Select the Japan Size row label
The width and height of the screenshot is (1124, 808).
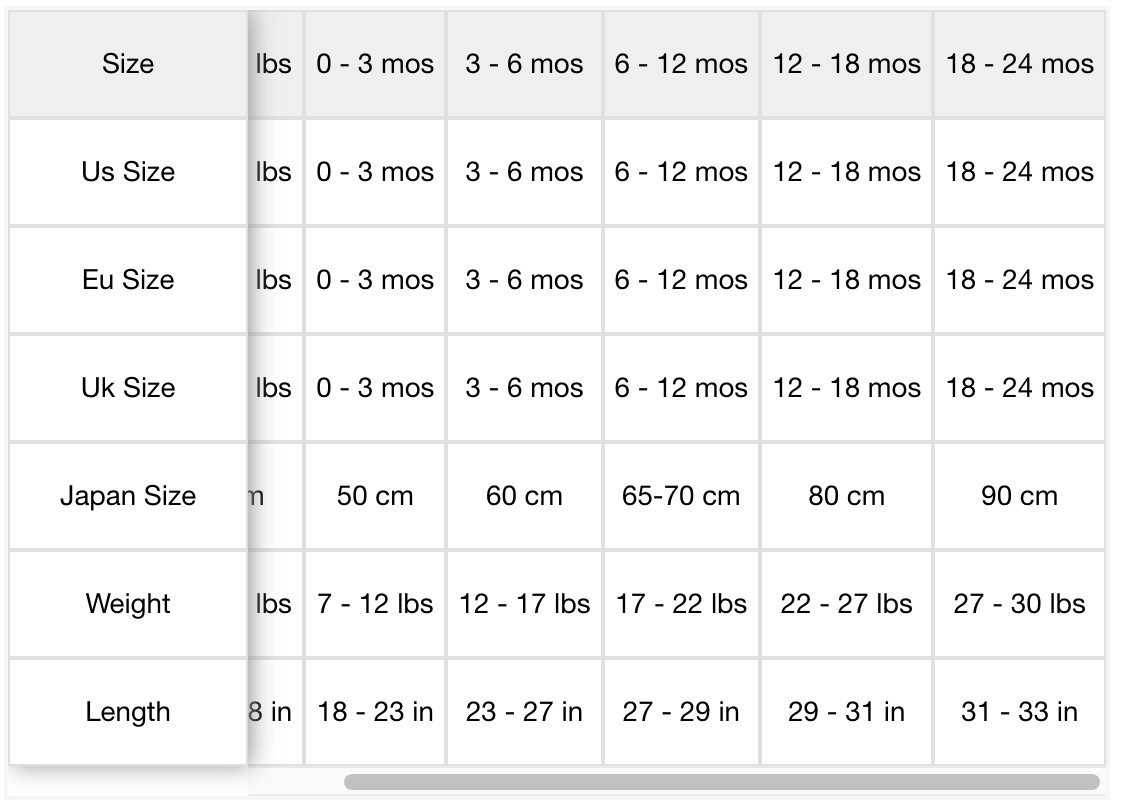coord(128,496)
